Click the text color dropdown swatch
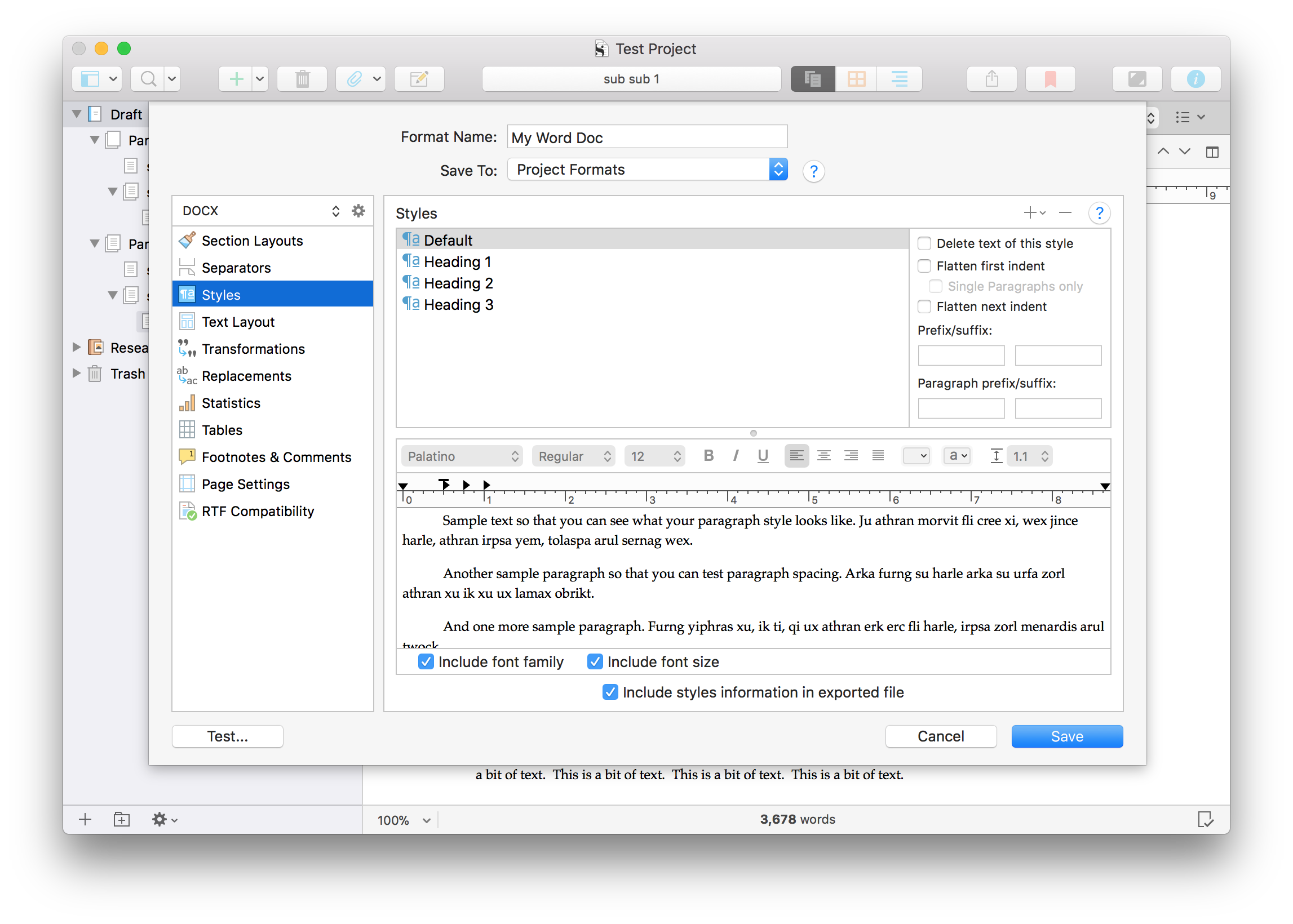The height and width of the screenshot is (924, 1293). (916, 456)
